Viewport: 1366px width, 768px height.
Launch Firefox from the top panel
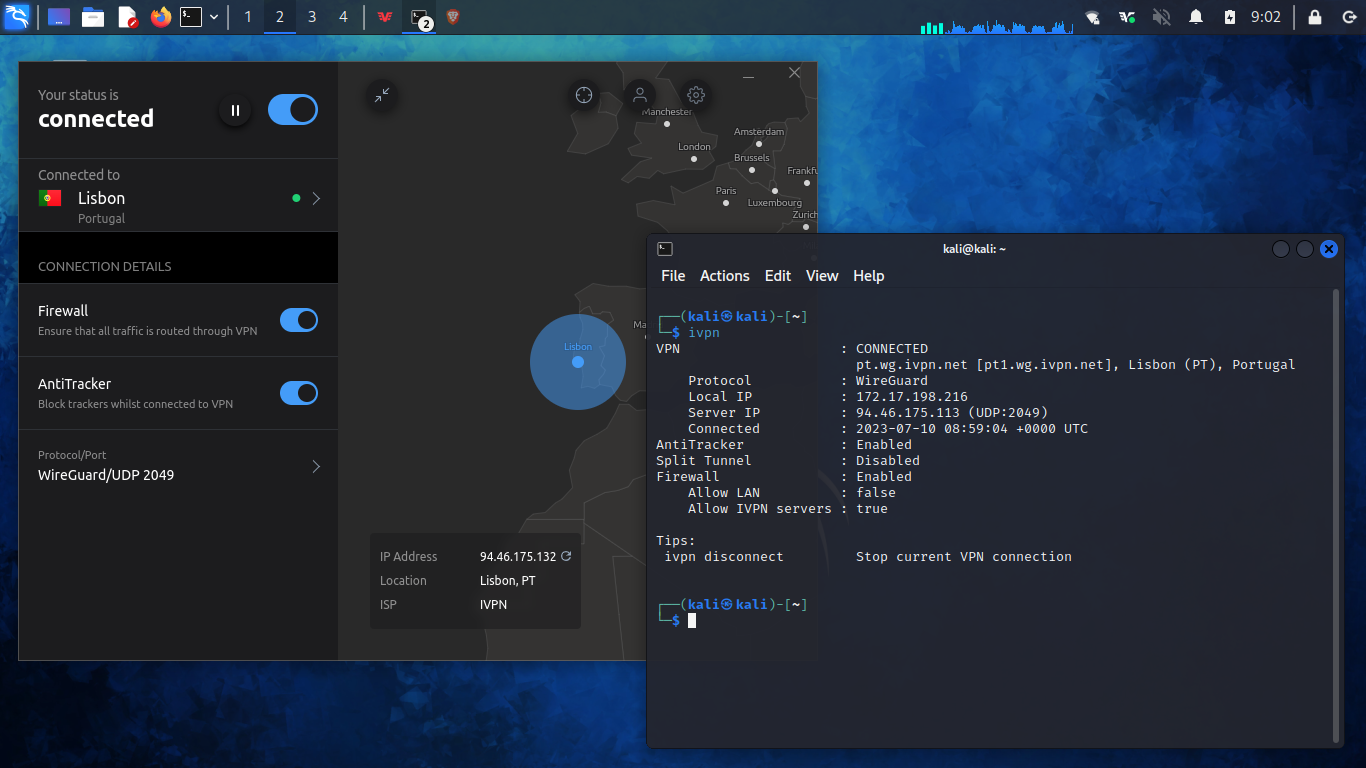pyautogui.click(x=160, y=17)
